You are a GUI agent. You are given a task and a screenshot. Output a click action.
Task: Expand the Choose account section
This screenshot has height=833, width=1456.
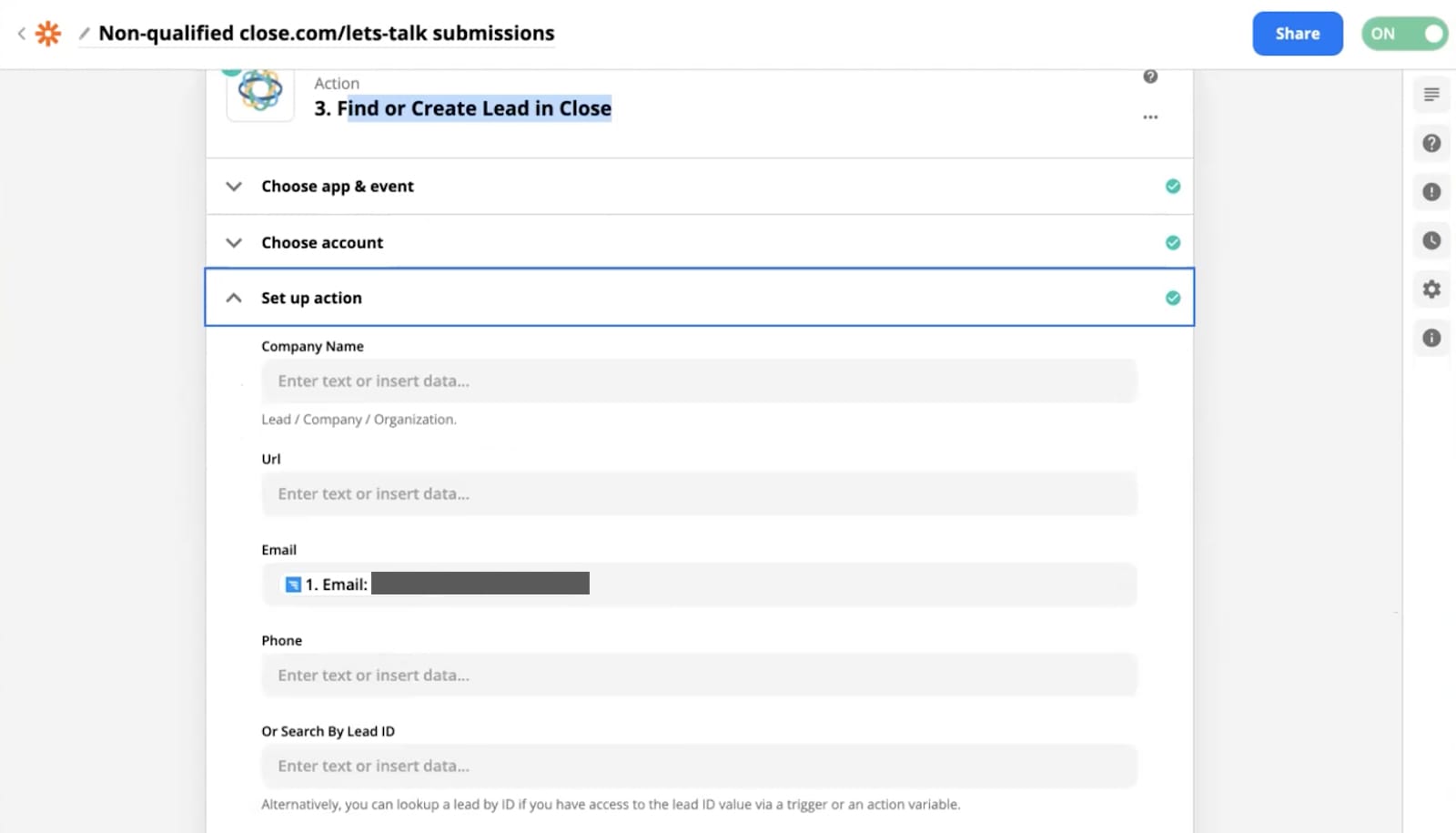322,243
